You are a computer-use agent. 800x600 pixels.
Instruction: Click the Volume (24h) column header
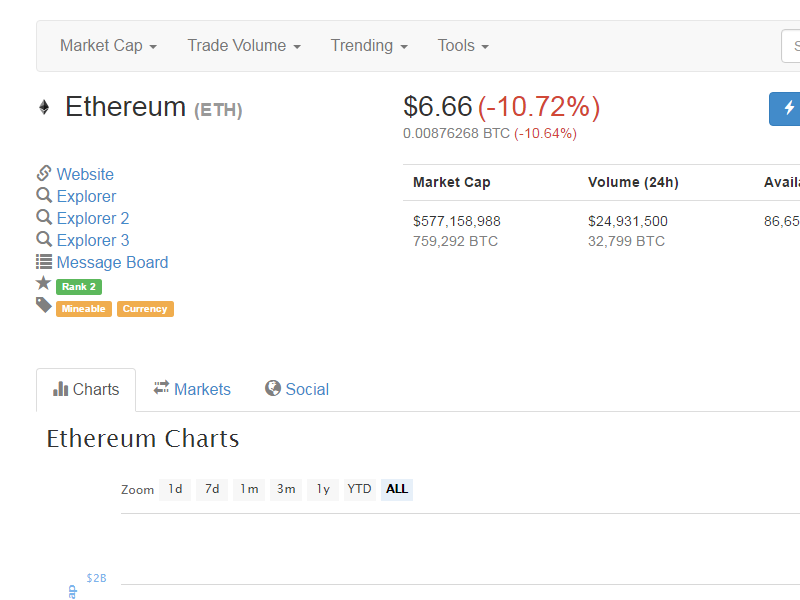click(633, 182)
